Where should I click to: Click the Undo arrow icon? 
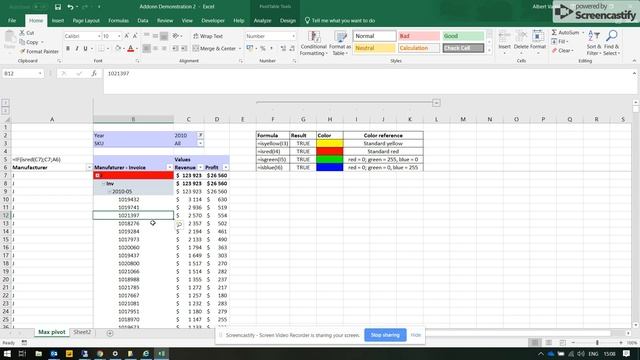click(70, 7)
